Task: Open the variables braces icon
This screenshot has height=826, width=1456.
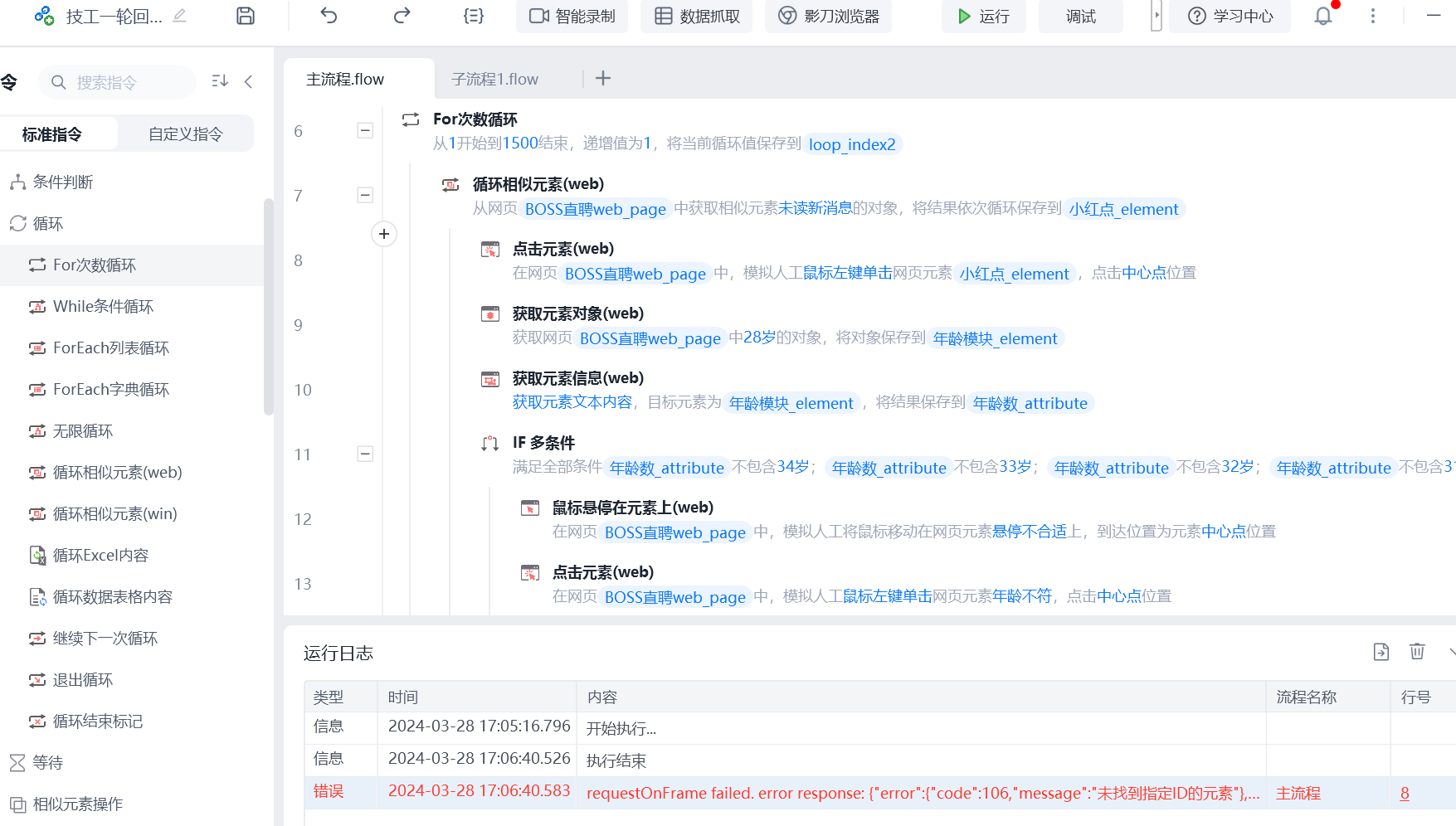Action: (x=473, y=16)
